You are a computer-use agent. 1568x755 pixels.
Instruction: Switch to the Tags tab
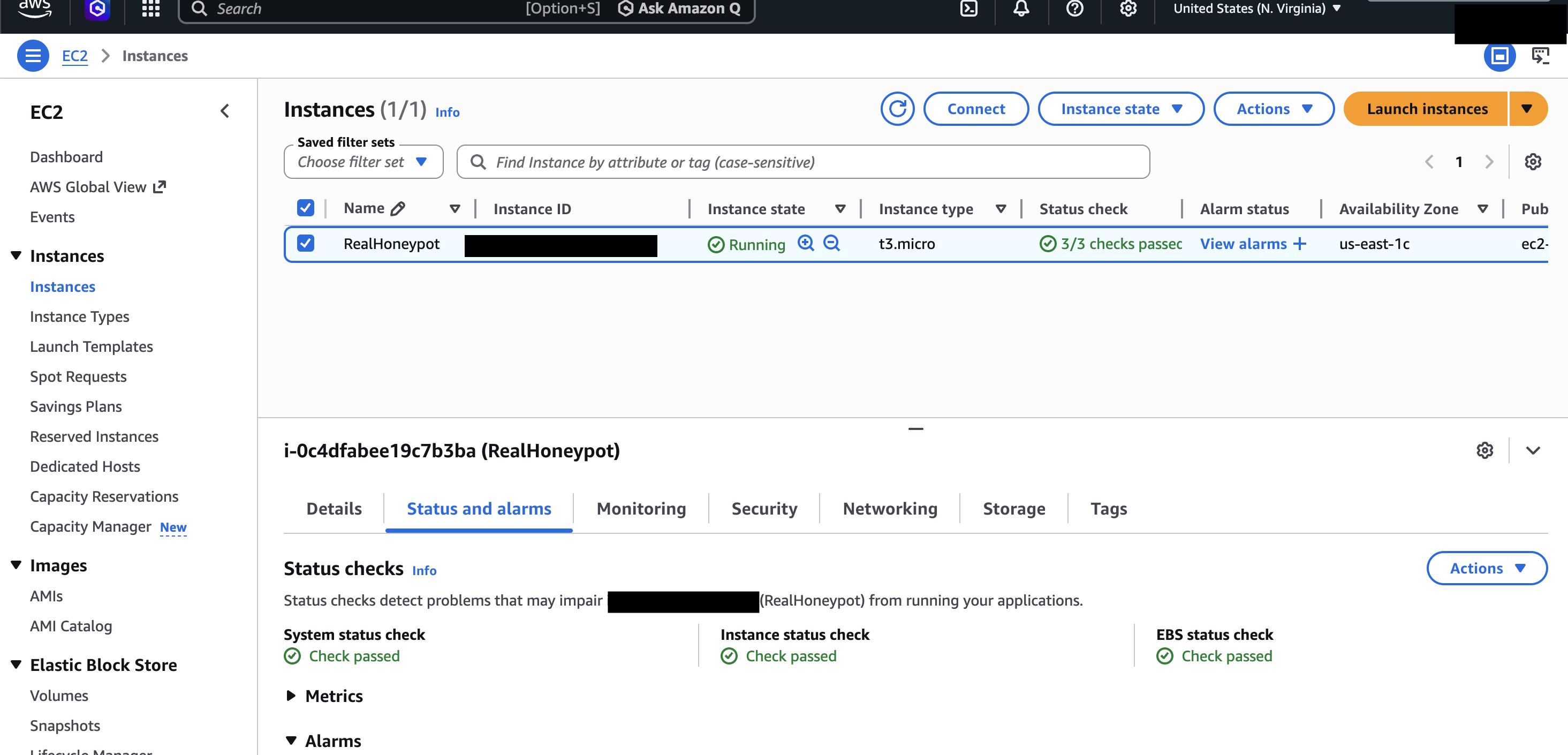point(1109,508)
